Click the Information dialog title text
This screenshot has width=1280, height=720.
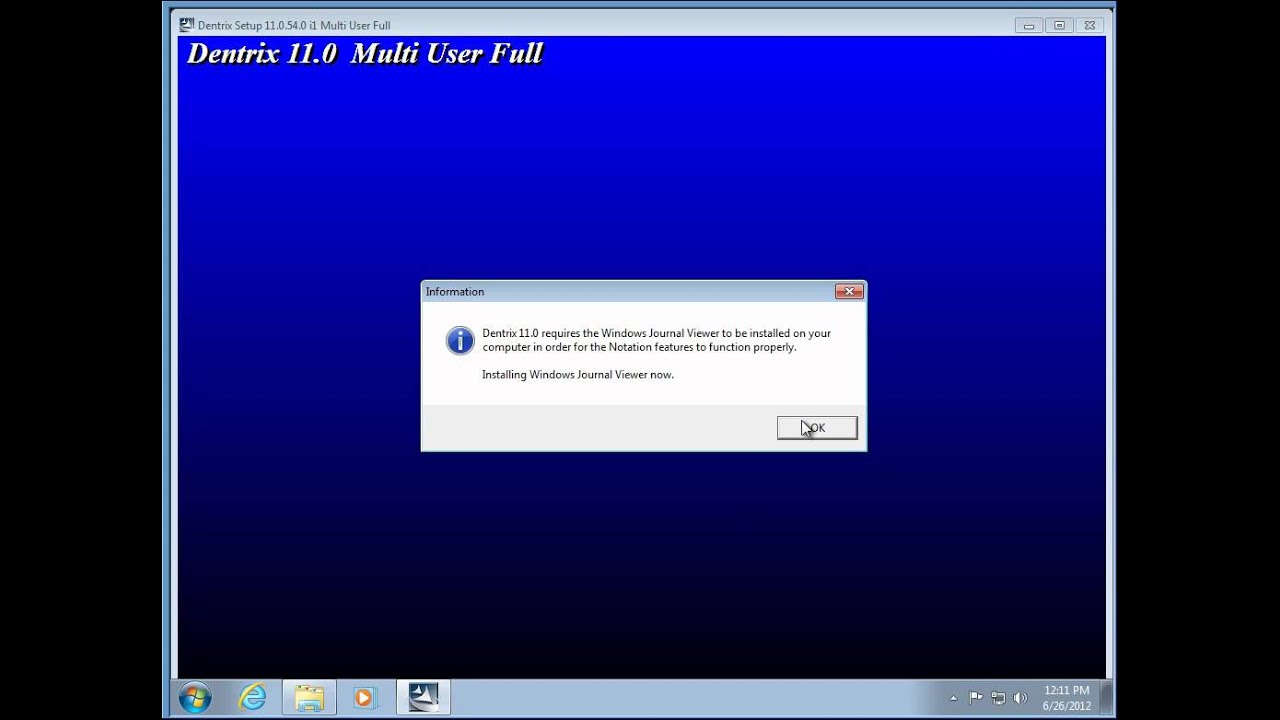point(455,292)
